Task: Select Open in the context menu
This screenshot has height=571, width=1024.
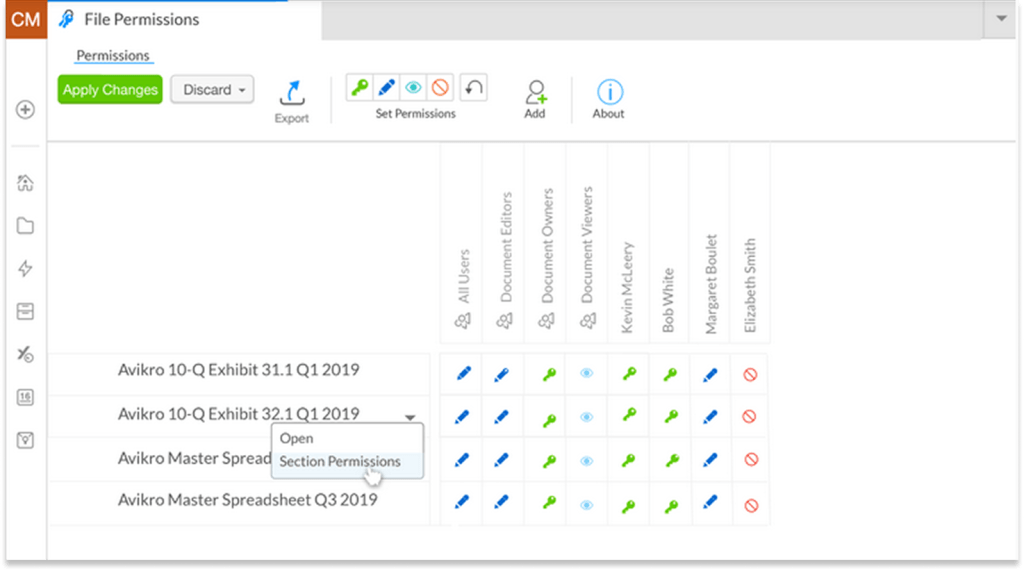Action: (x=297, y=438)
